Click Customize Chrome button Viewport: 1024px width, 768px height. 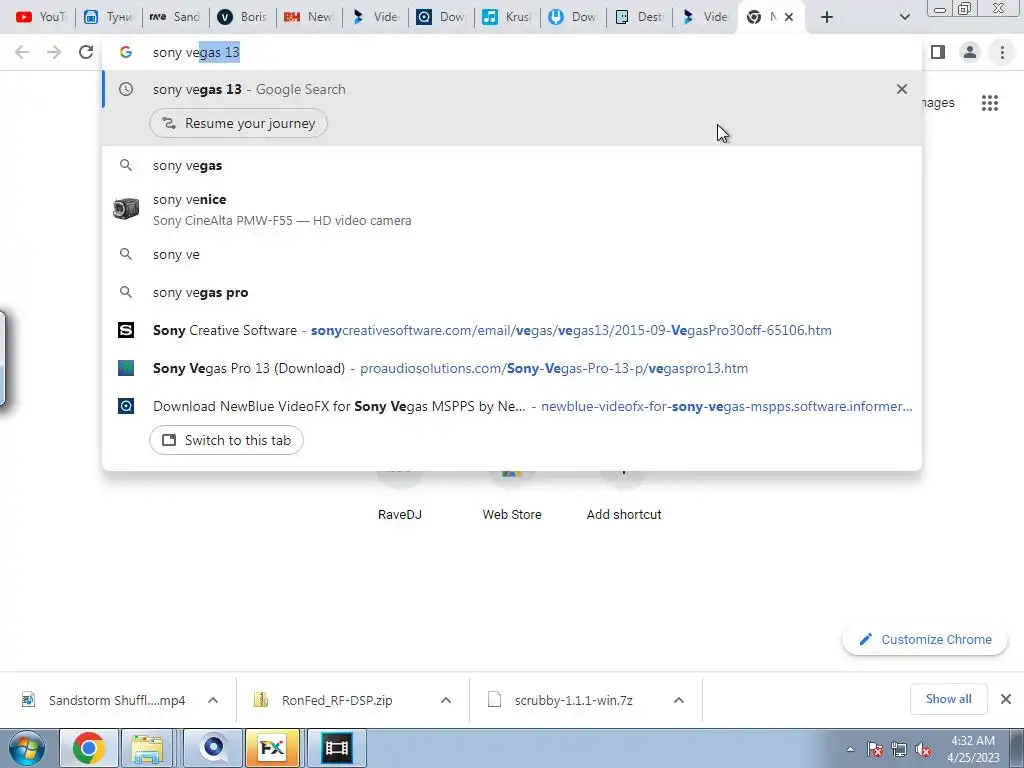click(925, 639)
